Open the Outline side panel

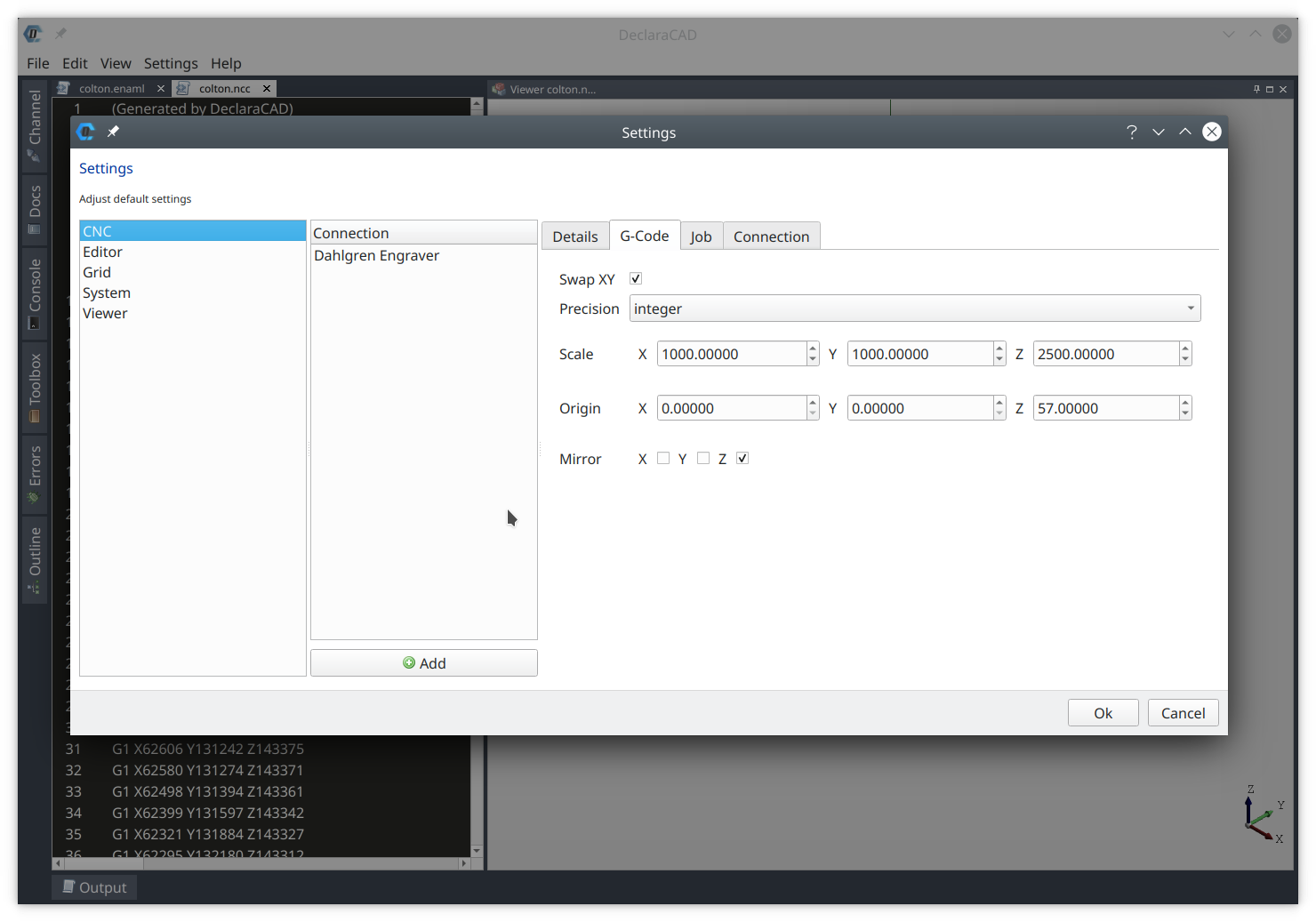point(35,560)
